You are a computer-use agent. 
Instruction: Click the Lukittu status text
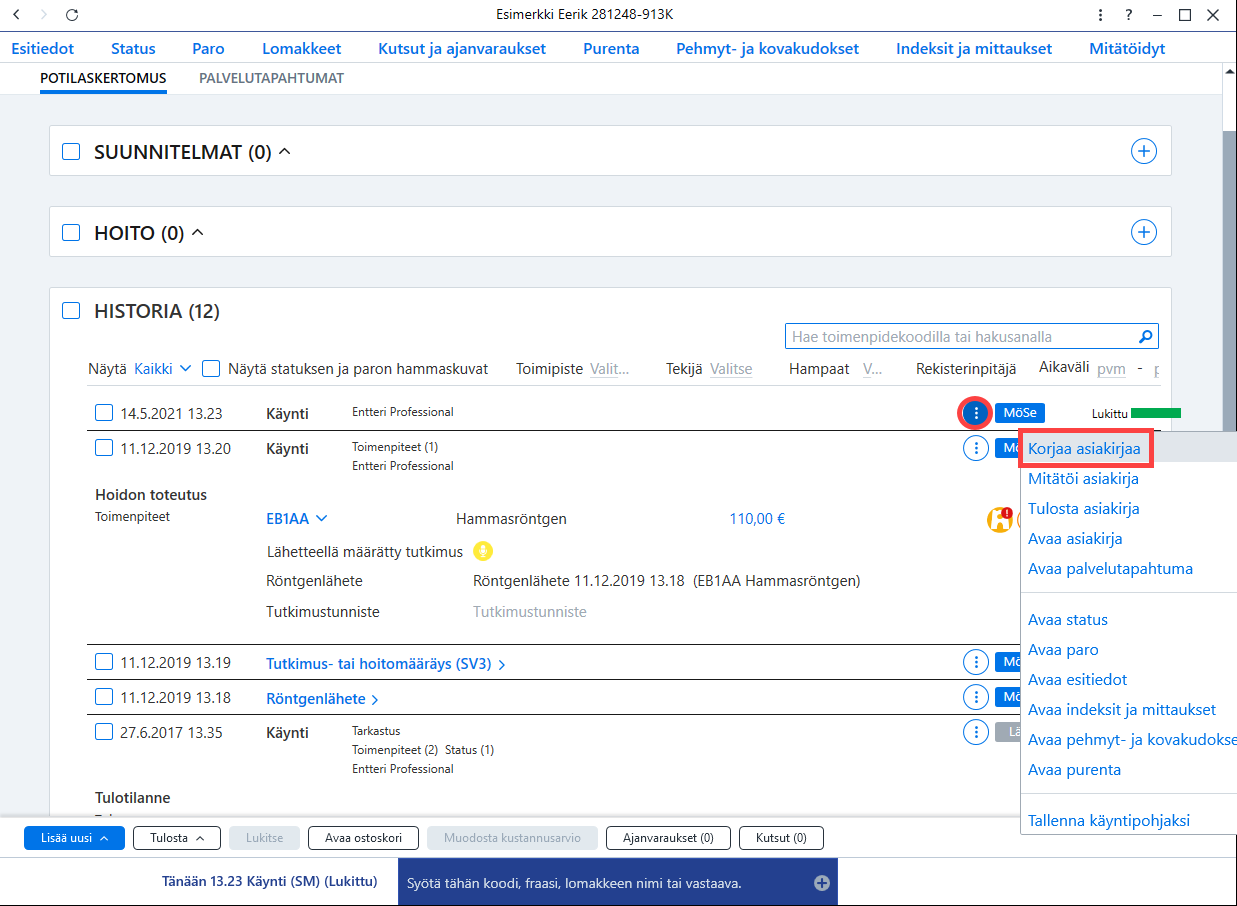[1109, 413]
